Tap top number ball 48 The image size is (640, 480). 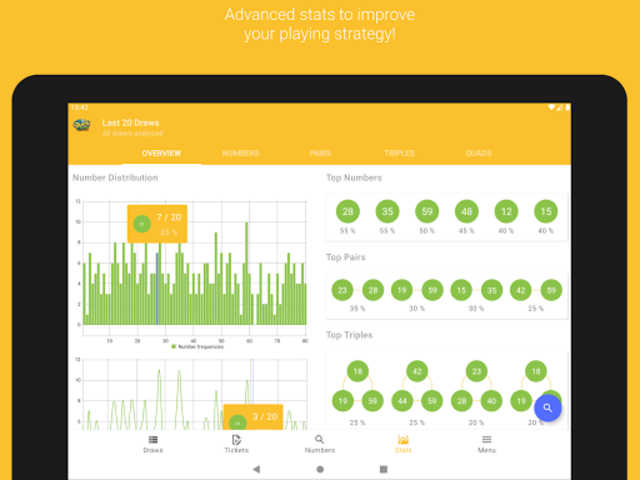[465, 211]
